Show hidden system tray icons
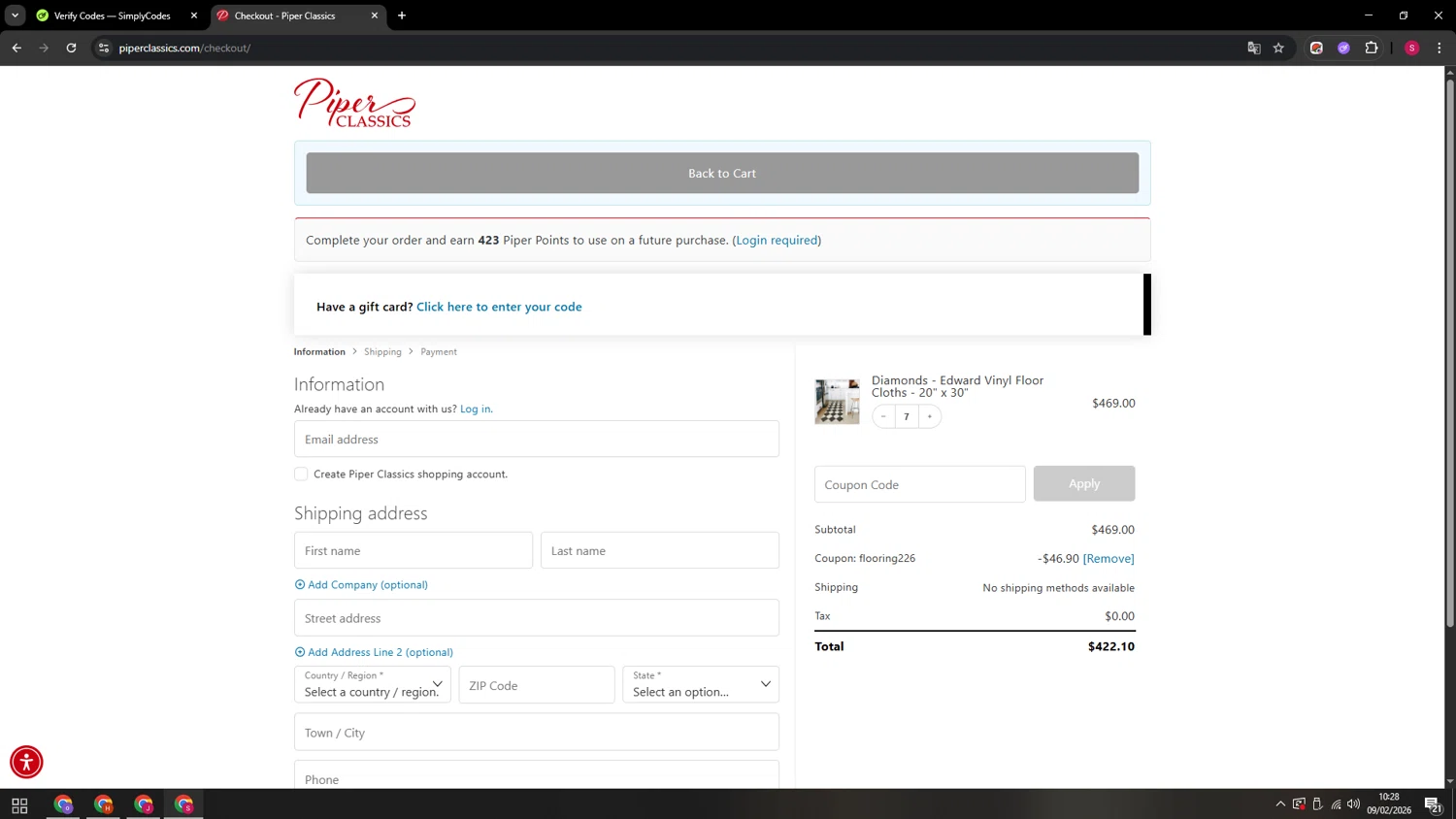This screenshot has width=1456, height=819. (1280, 803)
